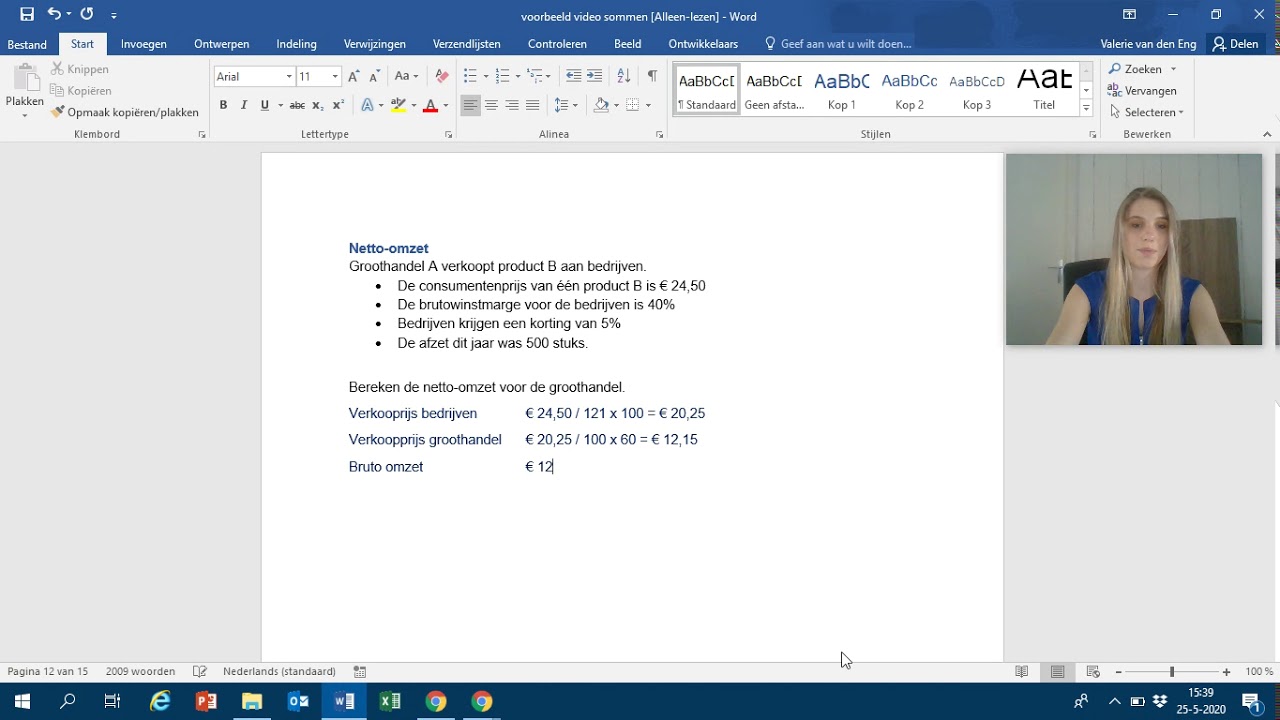Apply the yellow text highlight color
Viewport: 1280px width, 720px height.
point(398,105)
